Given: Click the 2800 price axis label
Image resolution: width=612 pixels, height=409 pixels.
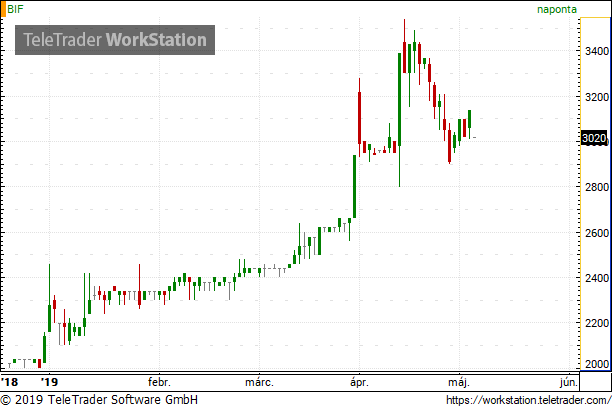Looking at the screenshot, I should (x=597, y=187).
